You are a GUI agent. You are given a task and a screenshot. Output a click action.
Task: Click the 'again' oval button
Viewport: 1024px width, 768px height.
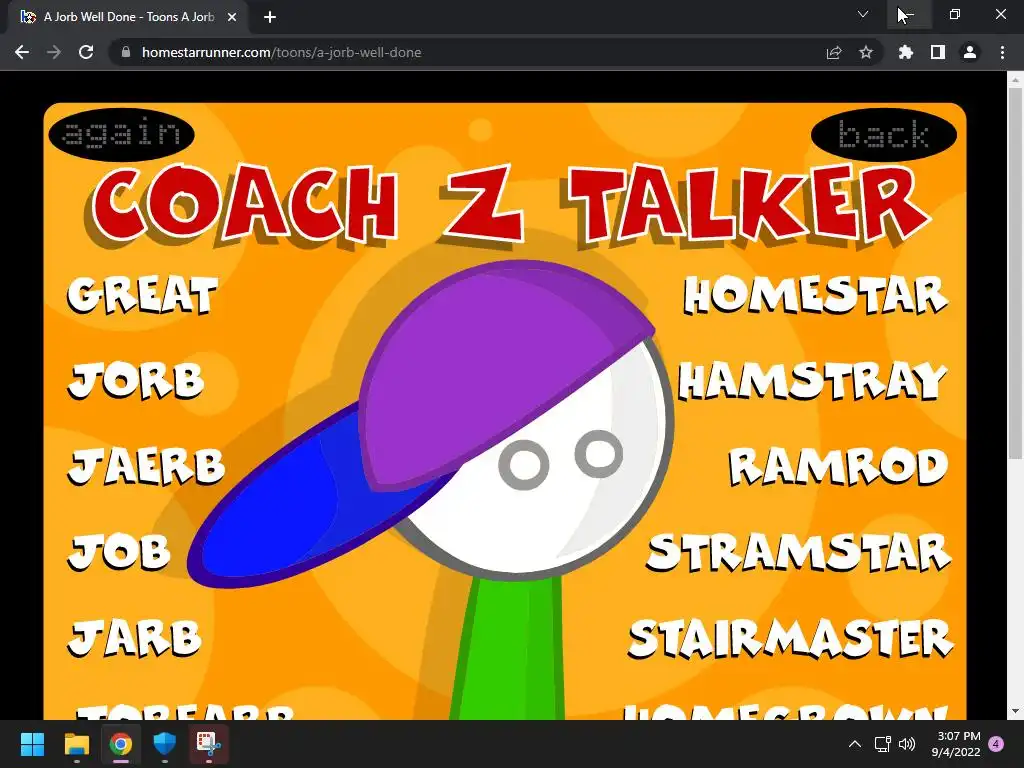pos(121,134)
